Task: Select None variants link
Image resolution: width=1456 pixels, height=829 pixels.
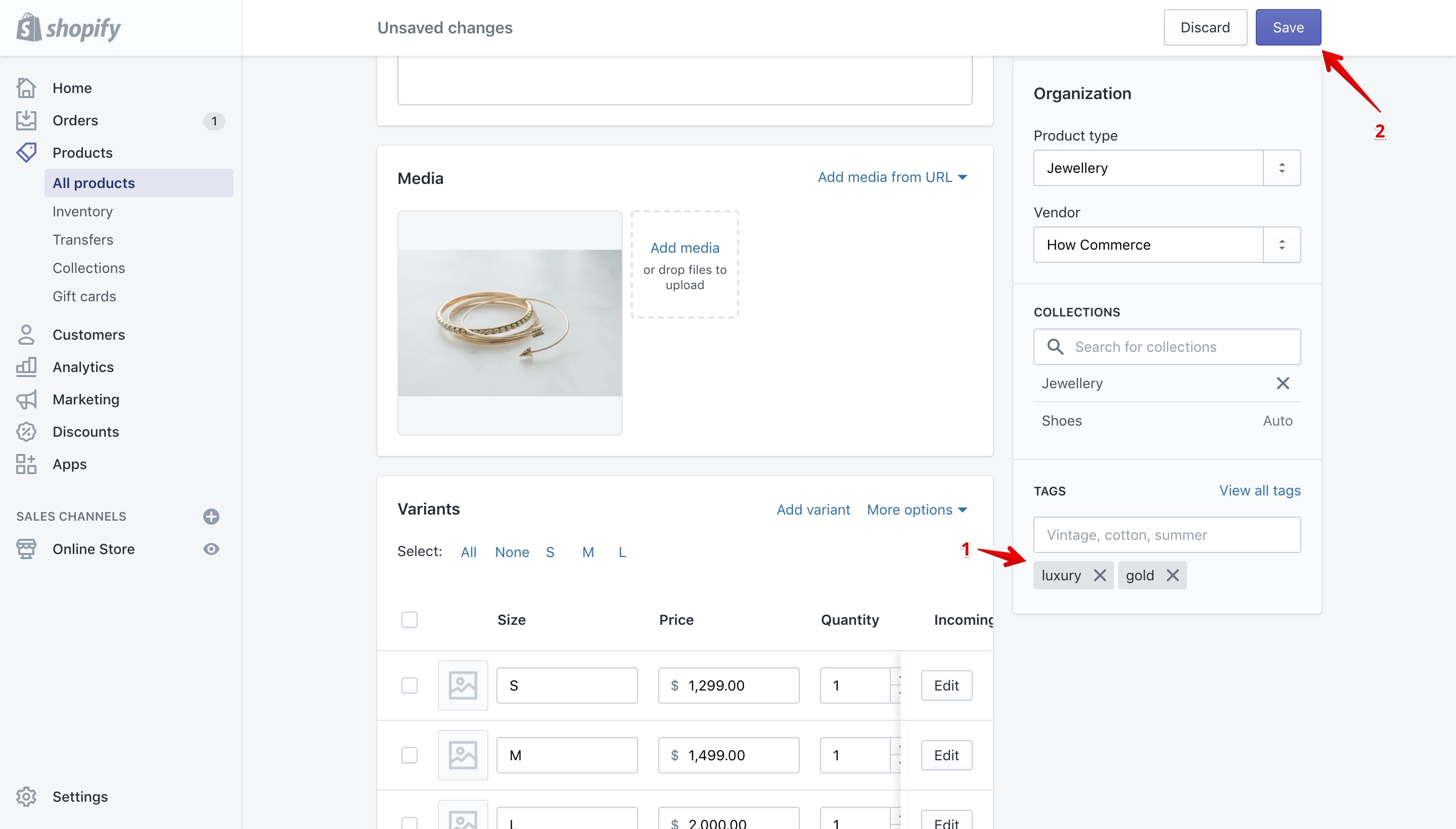Action: click(x=512, y=552)
